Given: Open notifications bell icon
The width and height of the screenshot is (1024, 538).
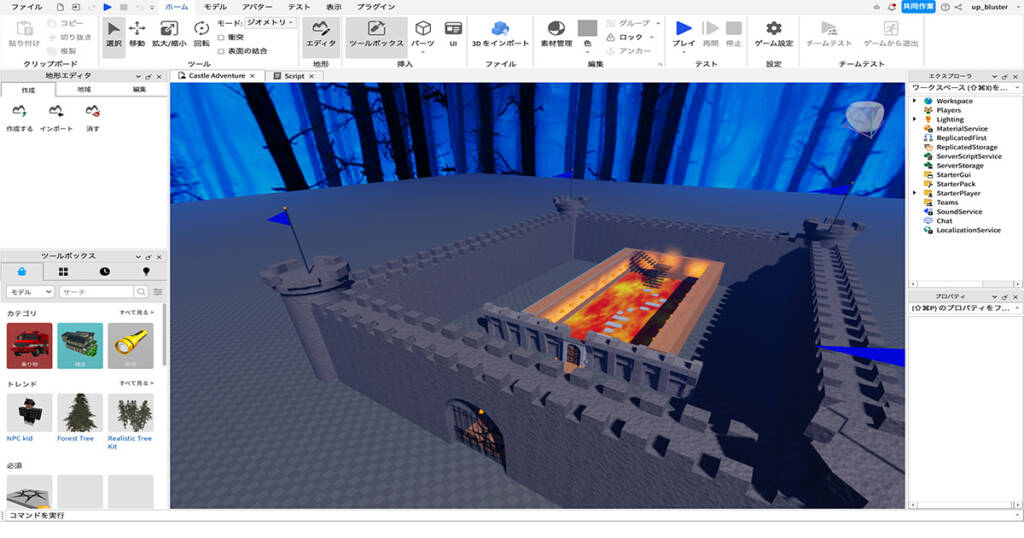Looking at the screenshot, I should click(891, 7).
